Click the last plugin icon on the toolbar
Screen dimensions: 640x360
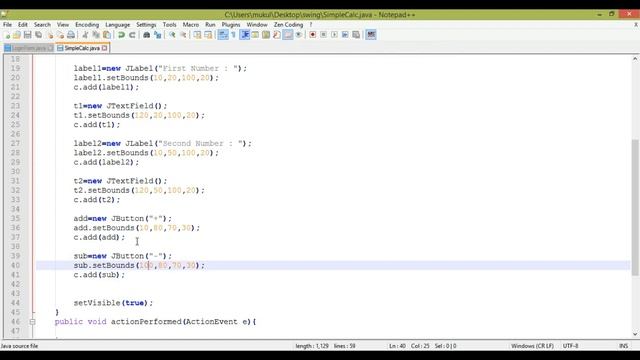pos(371,35)
